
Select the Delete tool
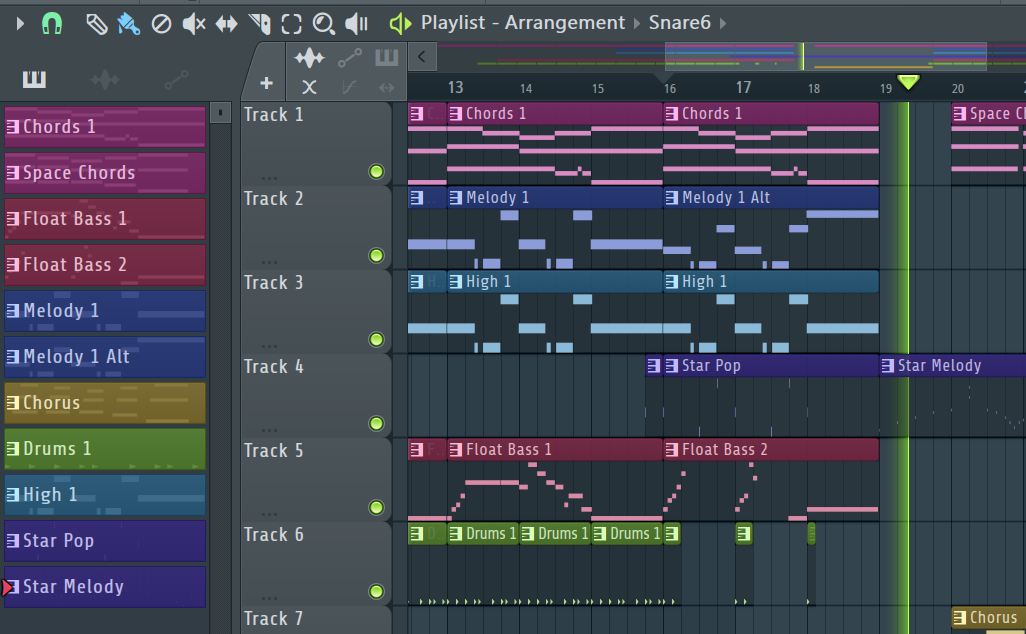161,22
